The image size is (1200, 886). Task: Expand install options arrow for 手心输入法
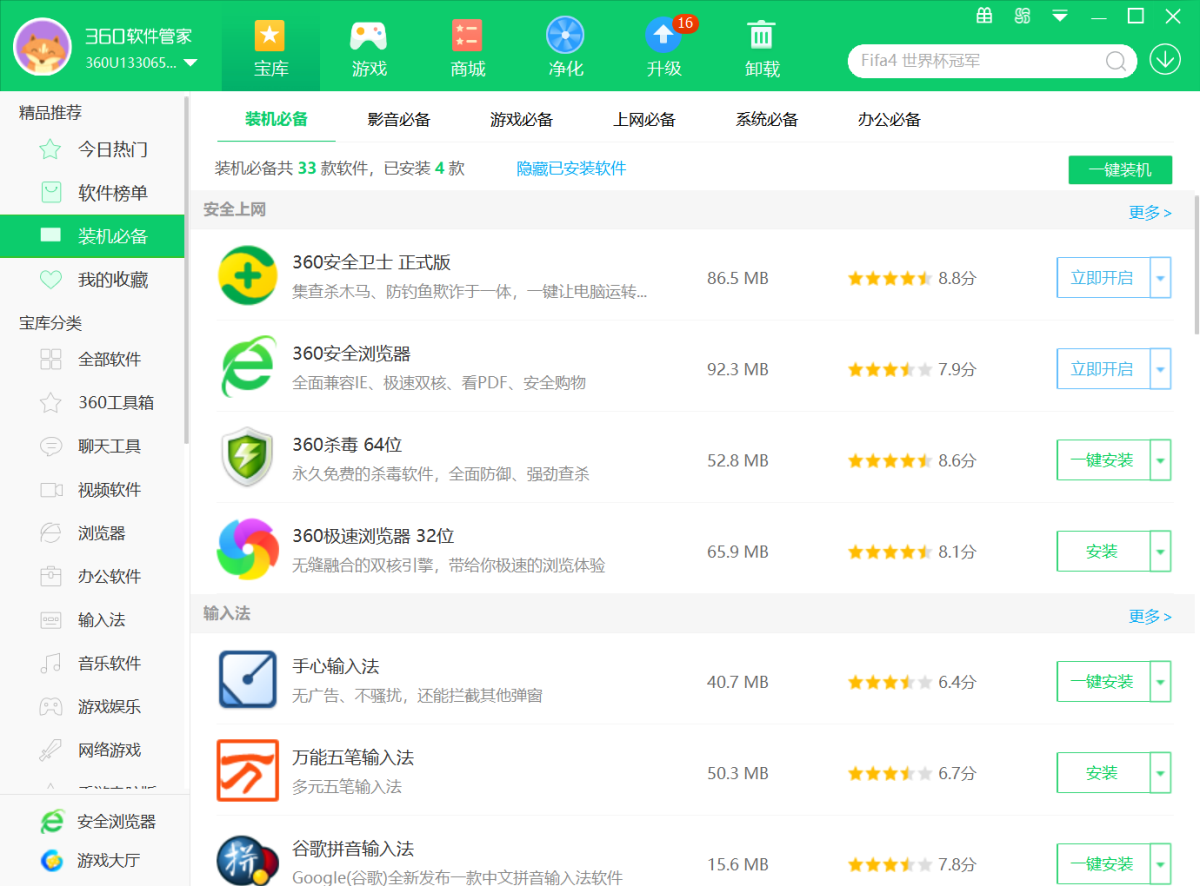click(1161, 682)
